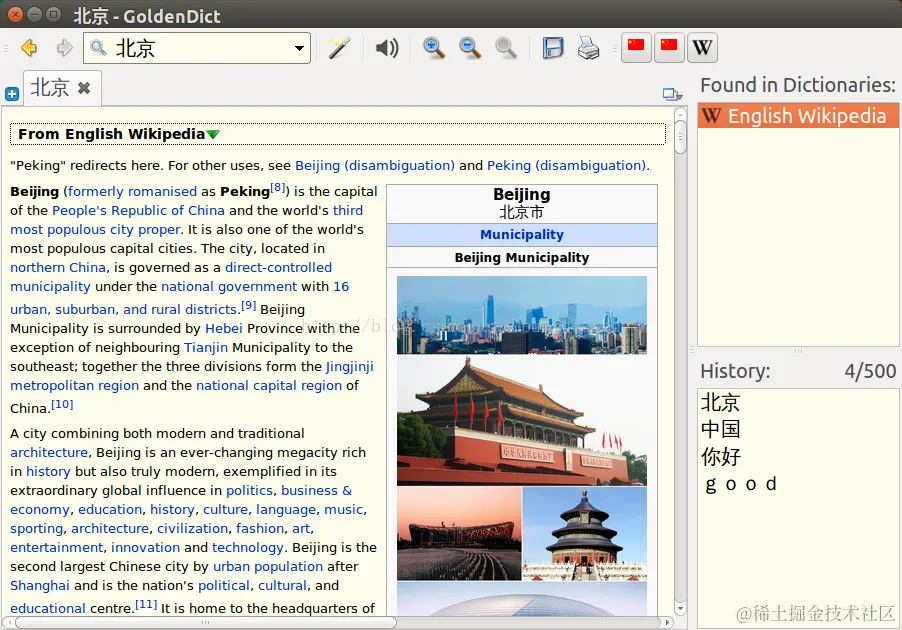The height and width of the screenshot is (630, 902).
Task: Open the Tianjin link
Action: click(206, 348)
